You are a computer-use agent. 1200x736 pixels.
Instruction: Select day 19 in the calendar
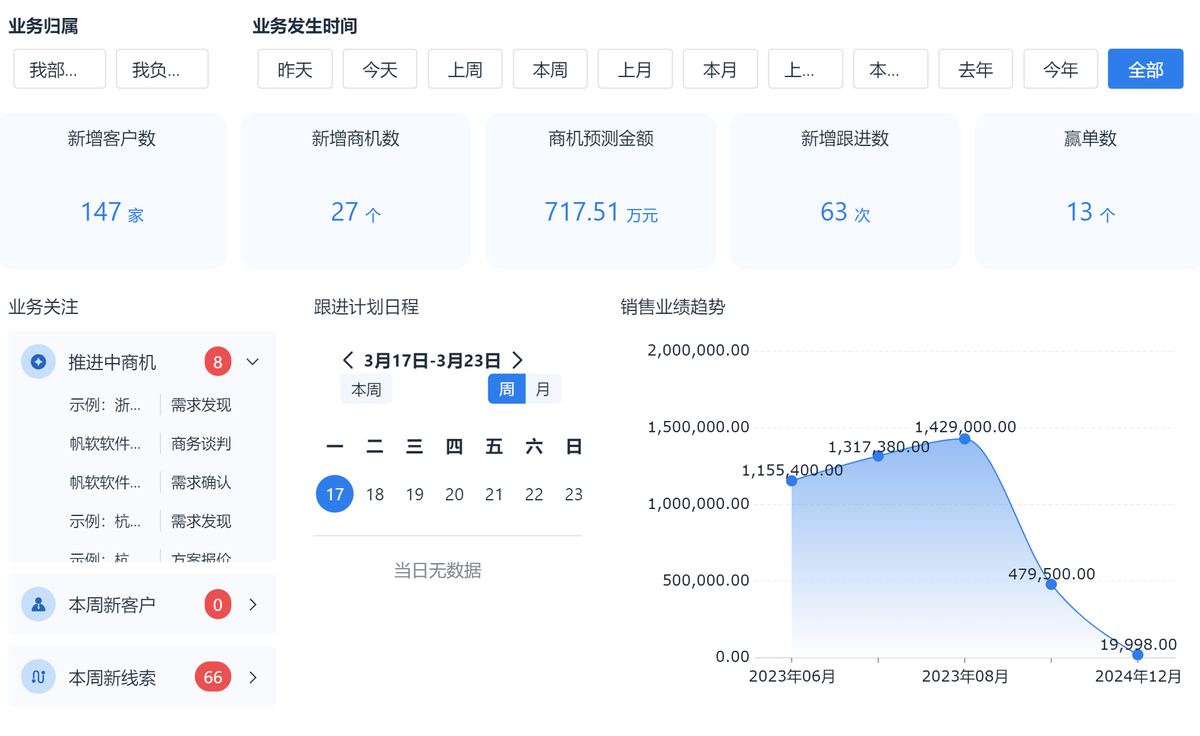pos(415,494)
